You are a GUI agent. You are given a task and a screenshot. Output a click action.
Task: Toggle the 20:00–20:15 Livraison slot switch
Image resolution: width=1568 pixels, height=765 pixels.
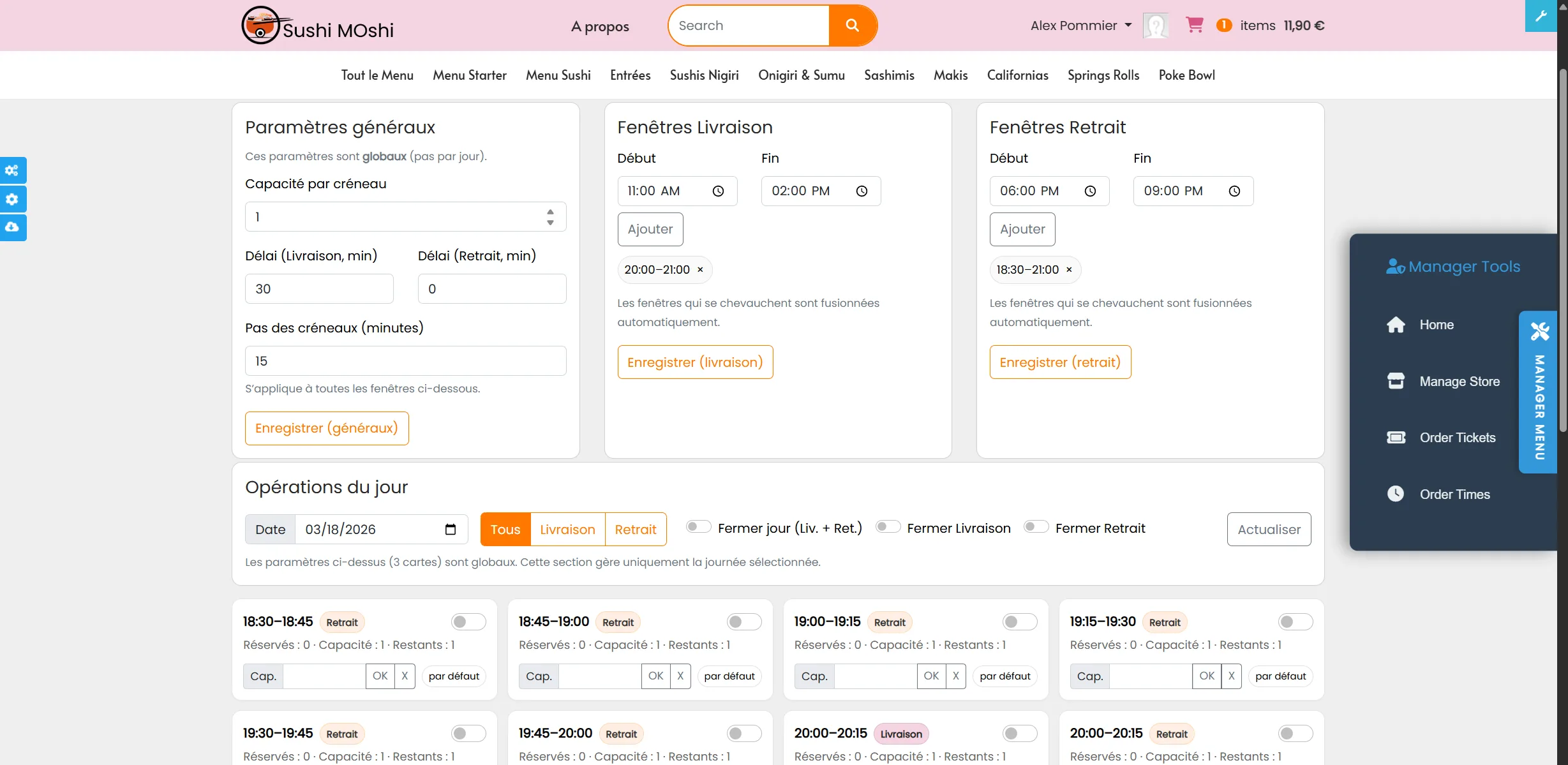coord(1020,733)
